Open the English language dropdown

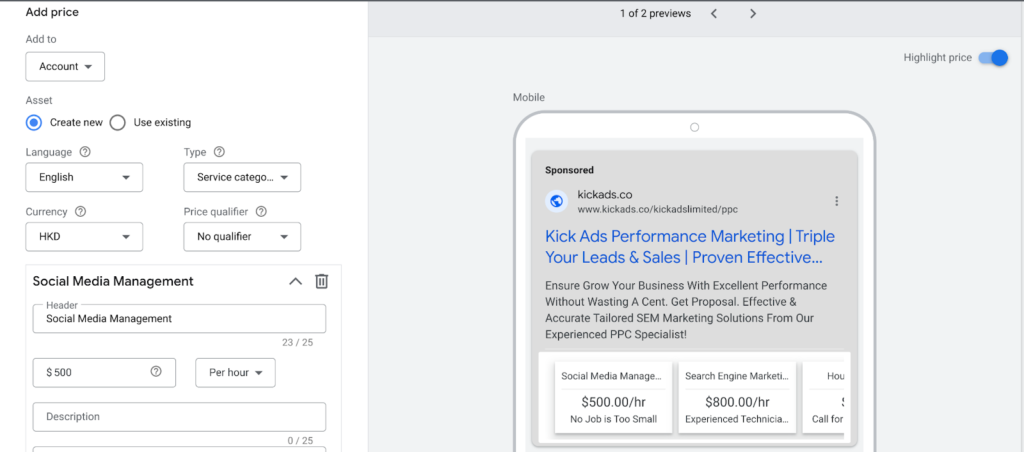tap(84, 178)
